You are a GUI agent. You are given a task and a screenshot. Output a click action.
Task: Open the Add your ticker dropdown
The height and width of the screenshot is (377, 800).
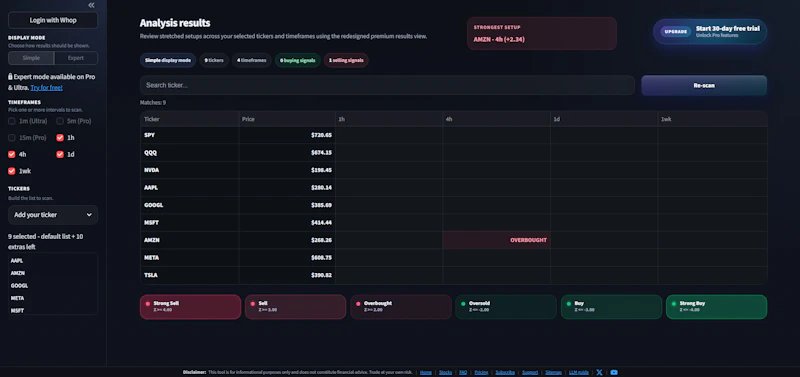[x=53, y=215]
